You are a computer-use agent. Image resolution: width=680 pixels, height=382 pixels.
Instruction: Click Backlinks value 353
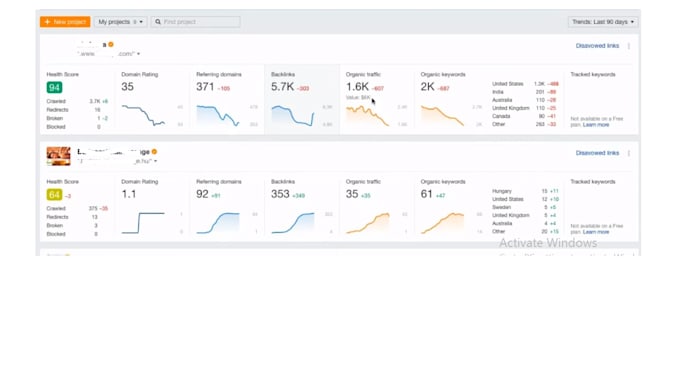280,194
